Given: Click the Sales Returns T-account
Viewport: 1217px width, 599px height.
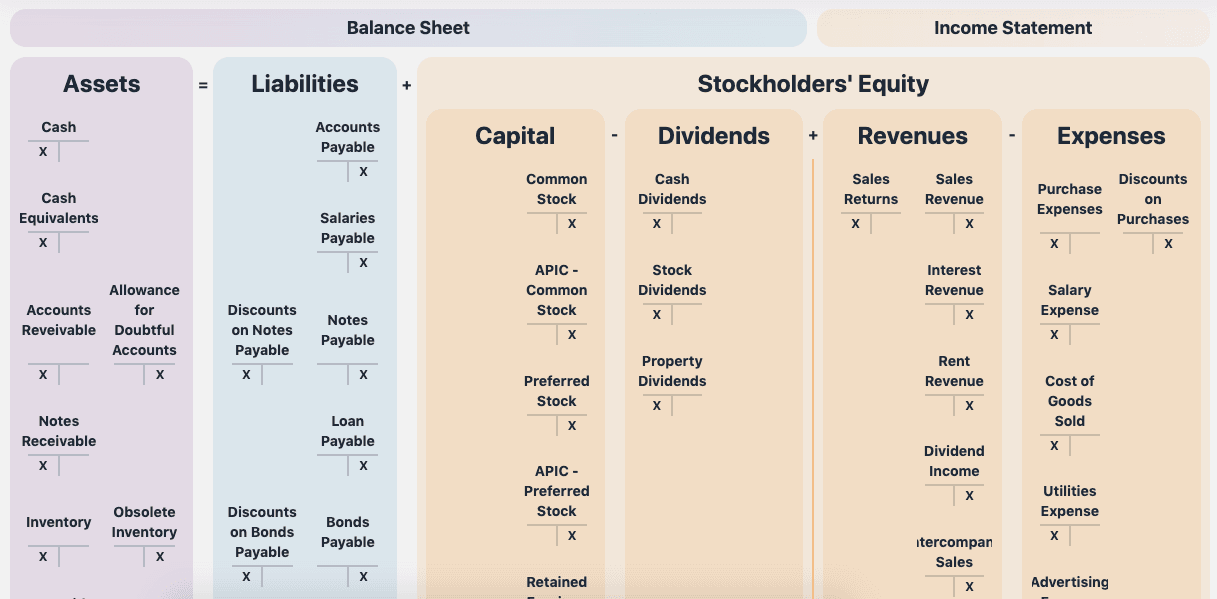Looking at the screenshot, I should click(870, 202).
